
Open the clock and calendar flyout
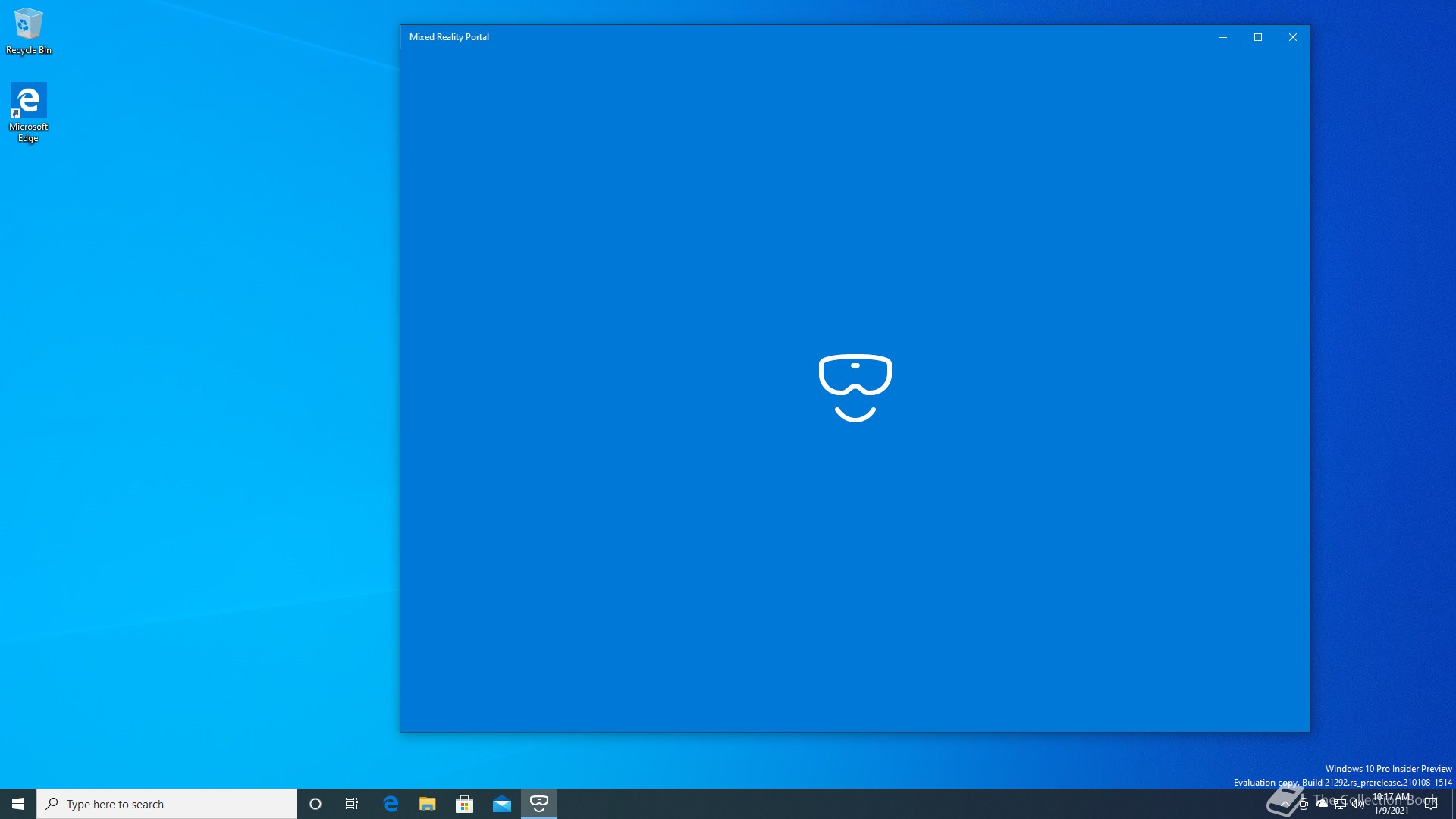1392,804
